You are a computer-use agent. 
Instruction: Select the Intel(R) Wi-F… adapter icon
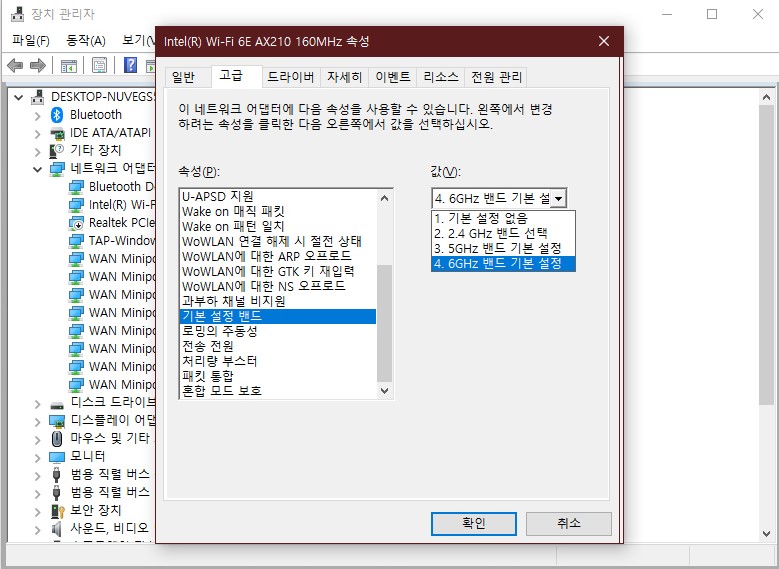click(x=76, y=205)
